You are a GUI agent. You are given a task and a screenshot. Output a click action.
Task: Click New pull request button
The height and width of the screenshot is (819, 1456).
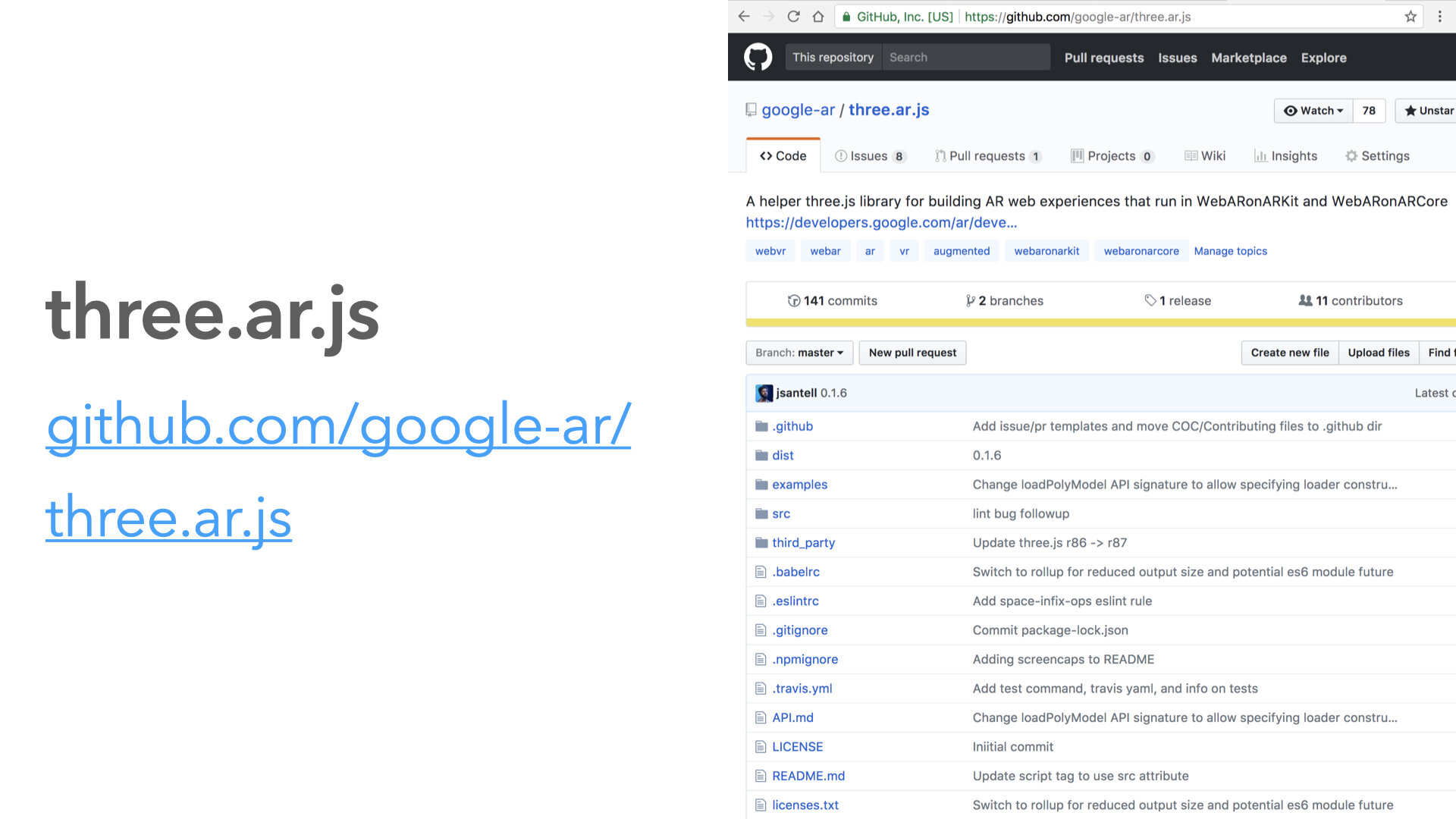point(912,353)
